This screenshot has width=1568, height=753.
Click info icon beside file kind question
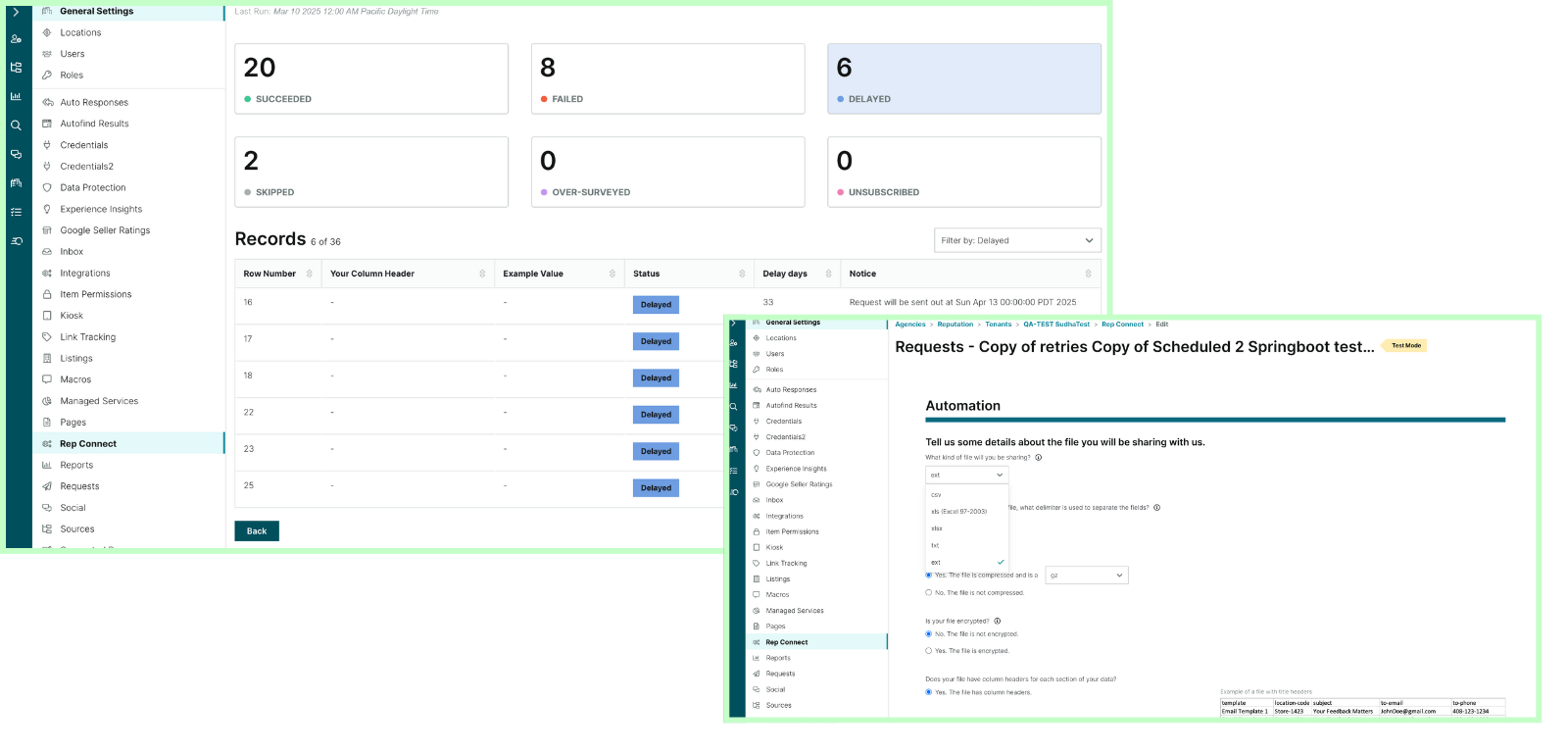(1039, 458)
